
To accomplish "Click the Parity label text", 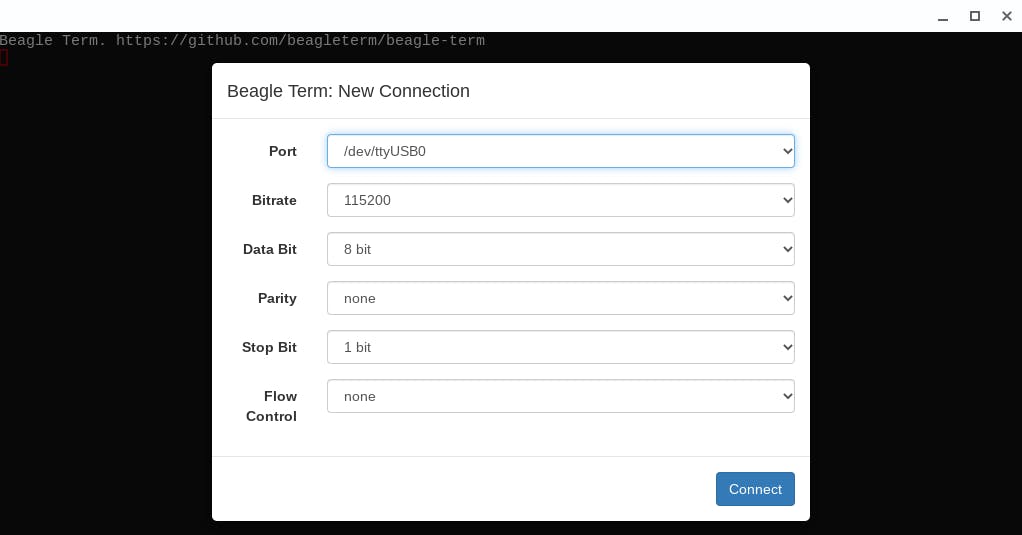I will click(x=277, y=298).
